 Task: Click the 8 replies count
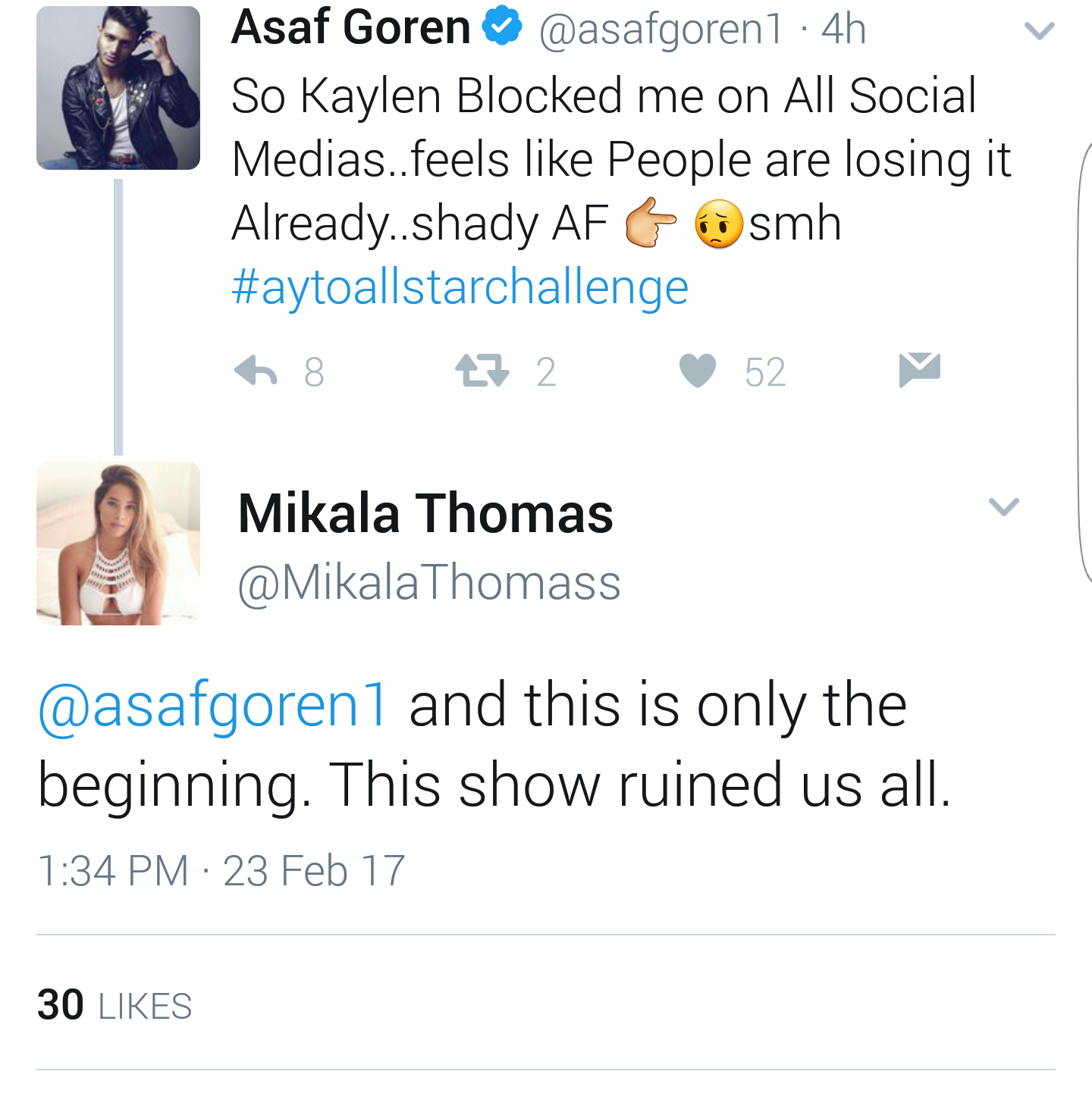coord(314,372)
